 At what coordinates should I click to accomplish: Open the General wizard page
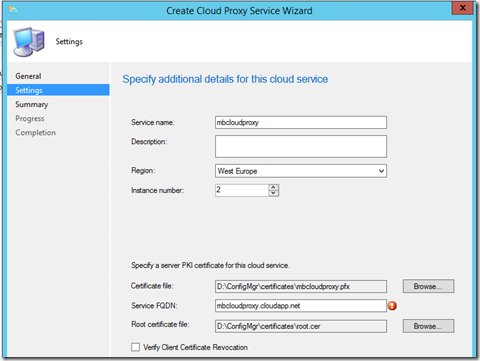coord(28,76)
